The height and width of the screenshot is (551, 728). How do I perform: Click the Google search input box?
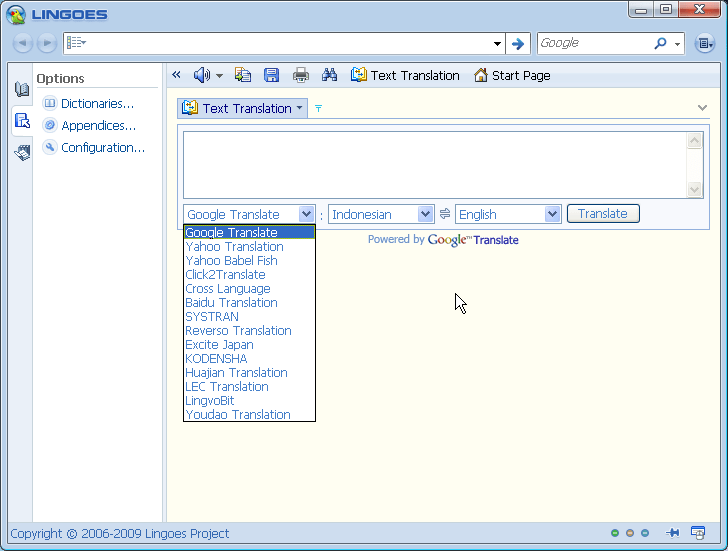point(595,43)
